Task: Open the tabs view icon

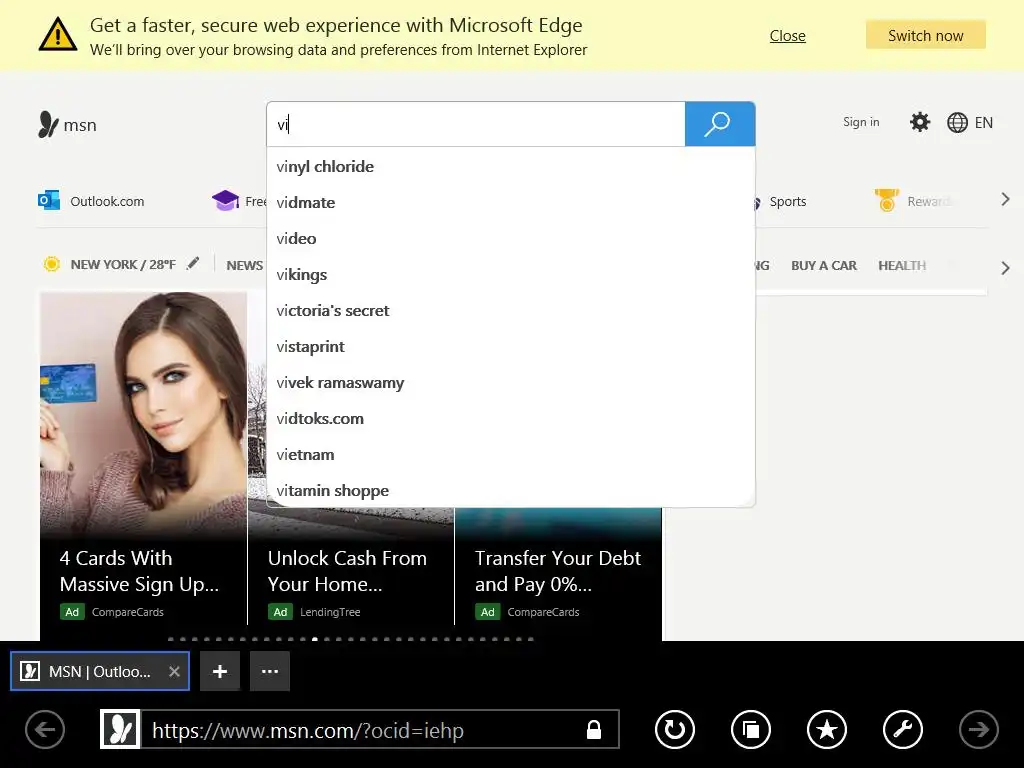Action: 751,729
